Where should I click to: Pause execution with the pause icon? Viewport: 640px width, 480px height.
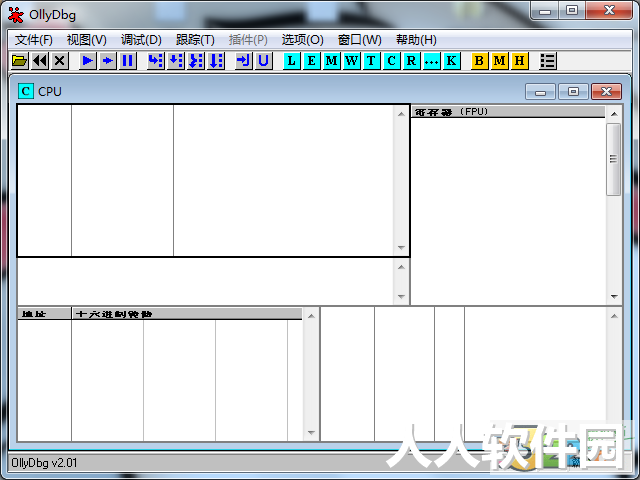click(x=127, y=61)
